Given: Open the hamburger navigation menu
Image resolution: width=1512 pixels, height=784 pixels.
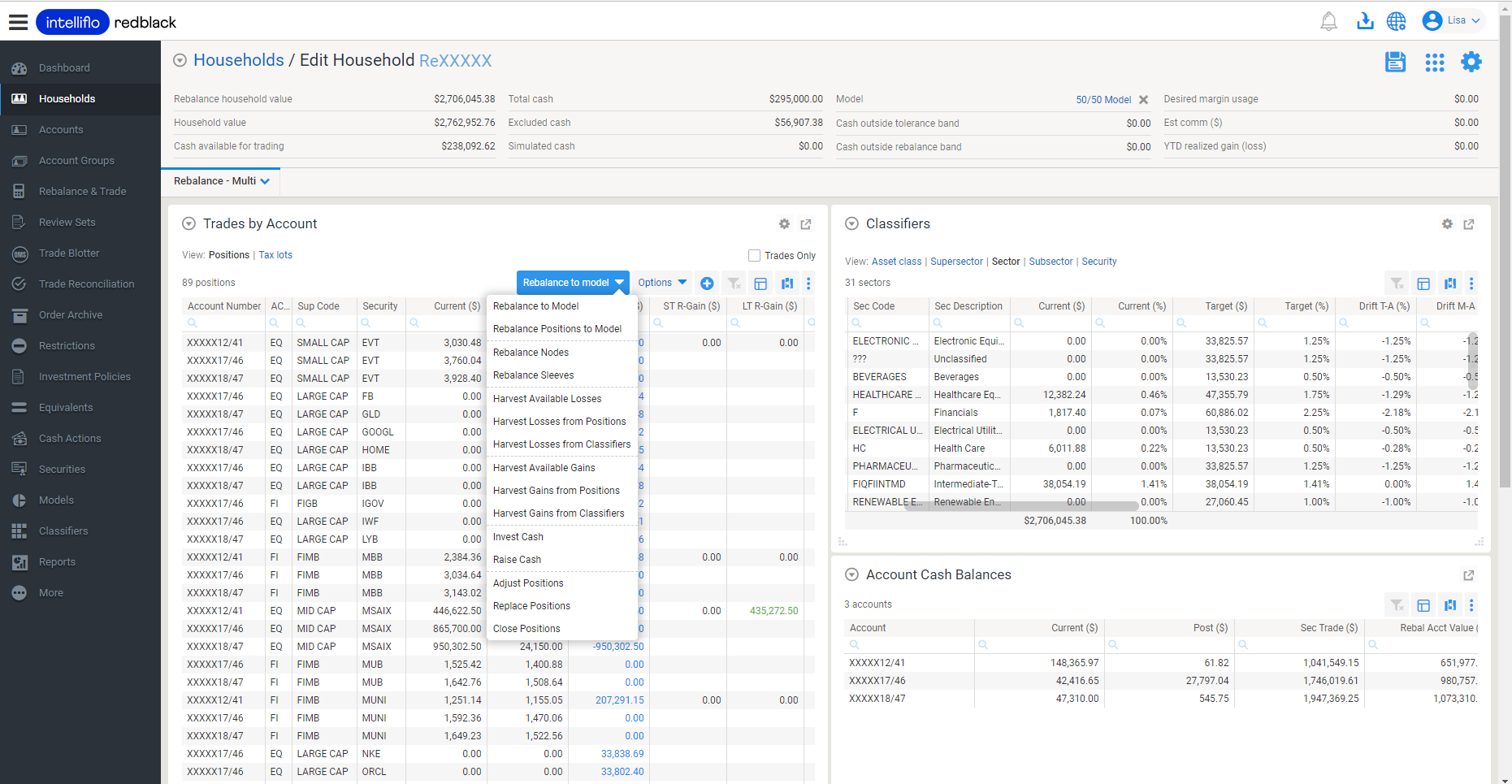Looking at the screenshot, I should pos(18,22).
